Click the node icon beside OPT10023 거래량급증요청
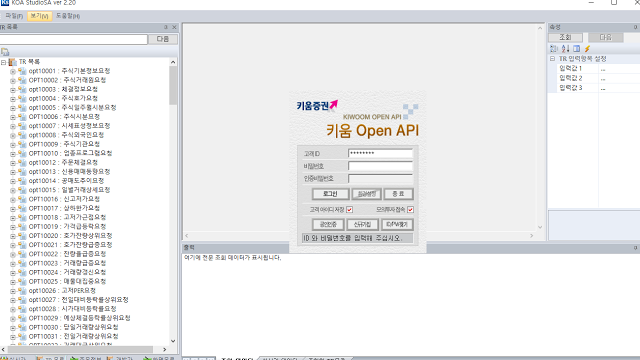The width and height of the screenshot is (640, 360). pyautogui.click(x=22, y=263)
